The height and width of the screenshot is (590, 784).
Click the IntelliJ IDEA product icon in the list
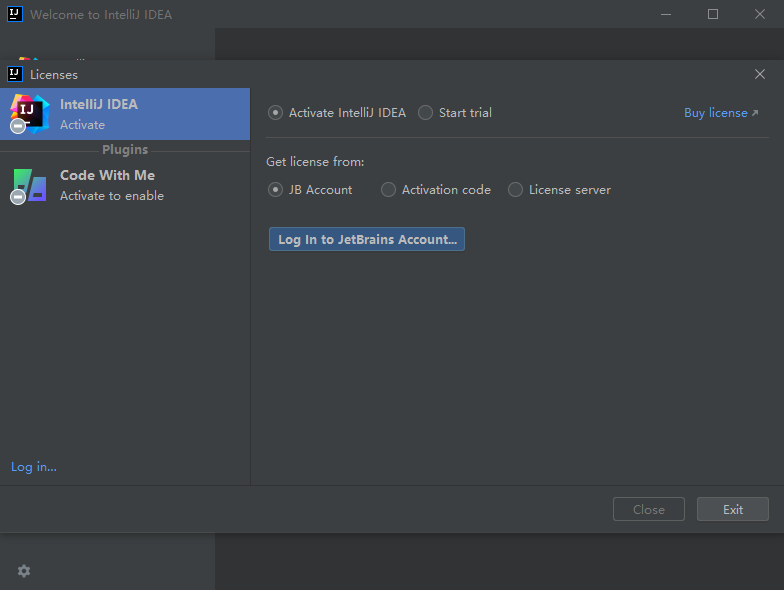click(x=29, y=113)
